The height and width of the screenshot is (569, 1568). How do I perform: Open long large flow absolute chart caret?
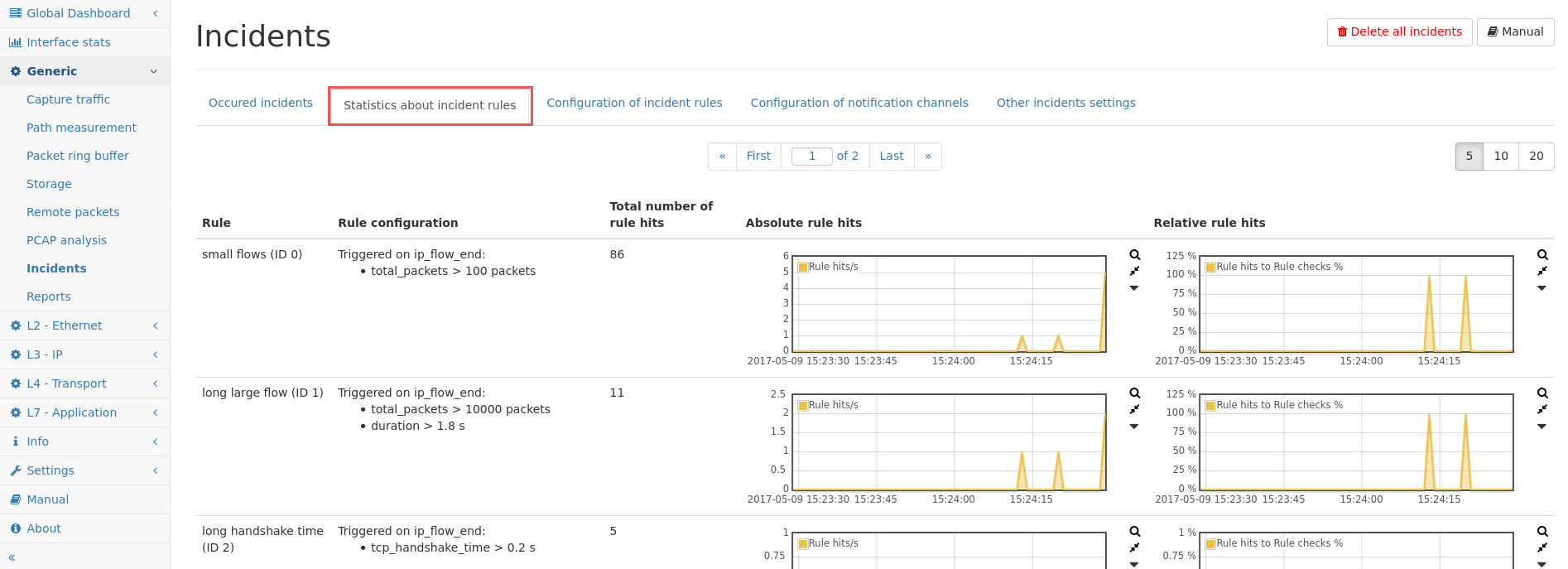tap(1134, 427)
